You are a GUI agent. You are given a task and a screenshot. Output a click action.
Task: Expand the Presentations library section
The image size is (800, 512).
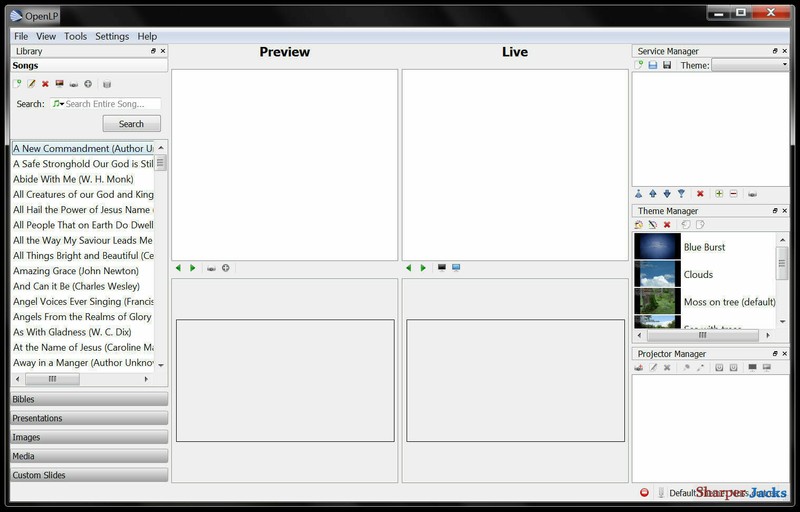pos(89,418)
